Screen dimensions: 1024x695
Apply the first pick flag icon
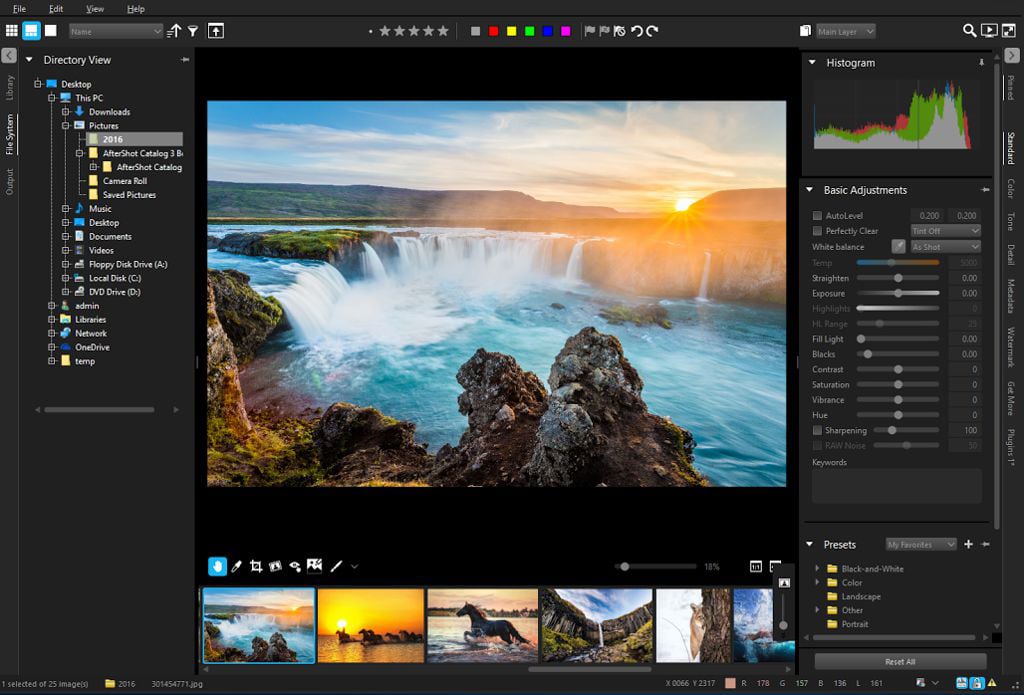[x=590, y=31]
